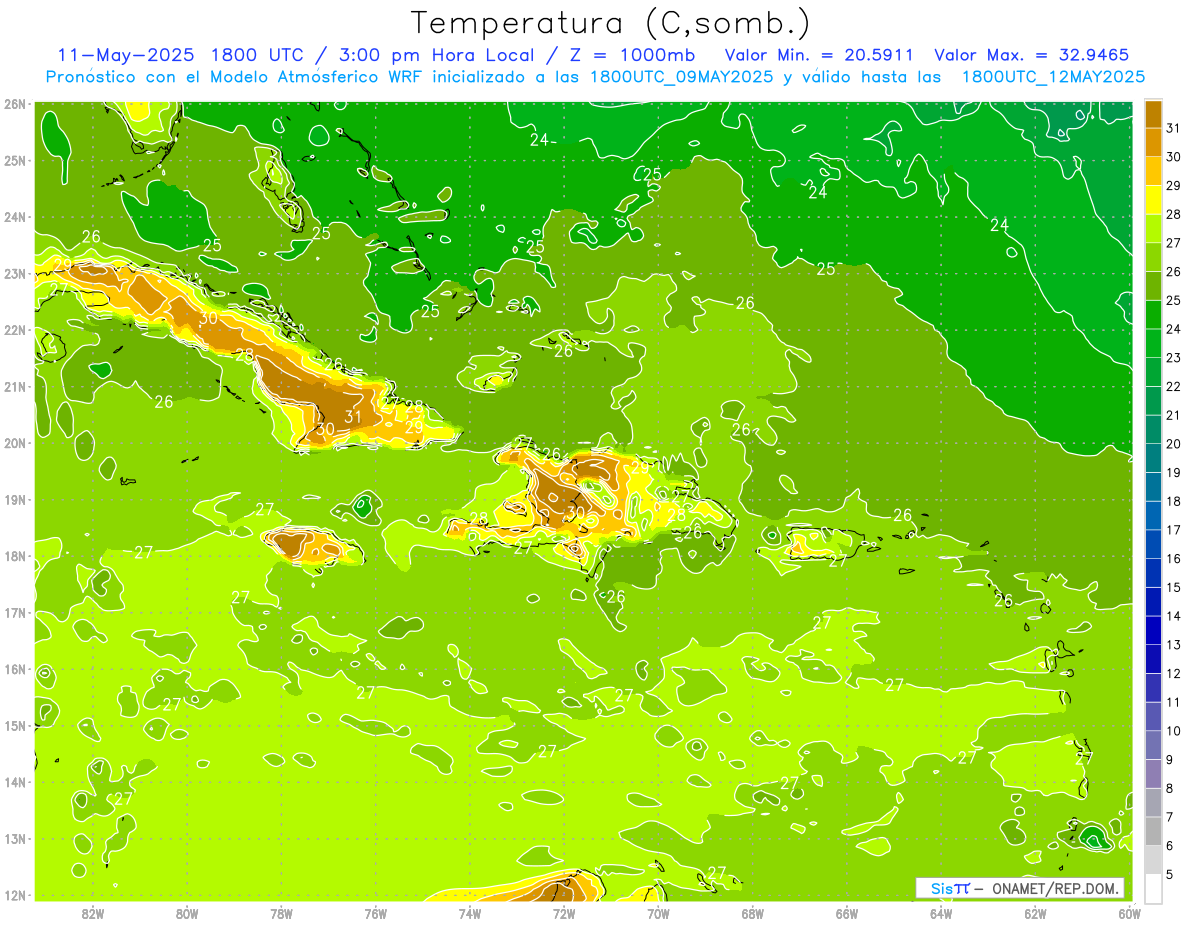The image size is (1200, 927).
Task: Pick the light orange swatch between 29 and 30
Action: pos(1153,171)
